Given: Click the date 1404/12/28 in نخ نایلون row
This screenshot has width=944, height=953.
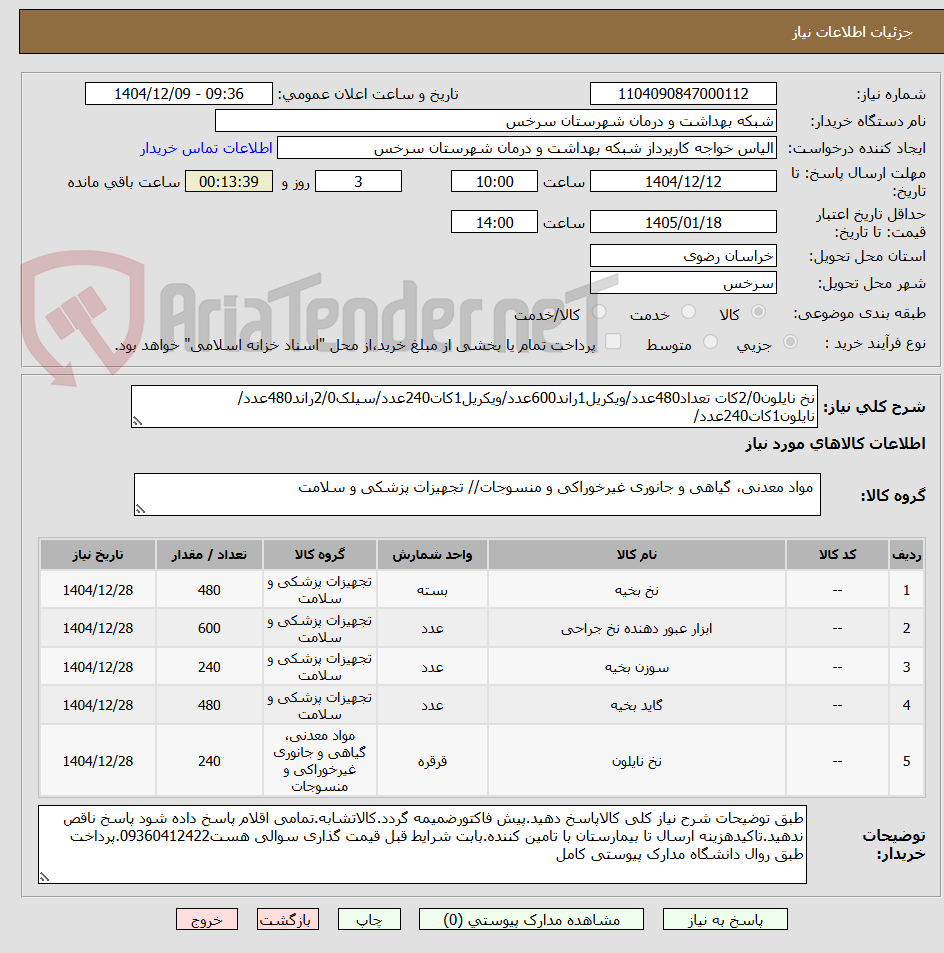Looking at the screenshot, I should [x=98, y=761].
